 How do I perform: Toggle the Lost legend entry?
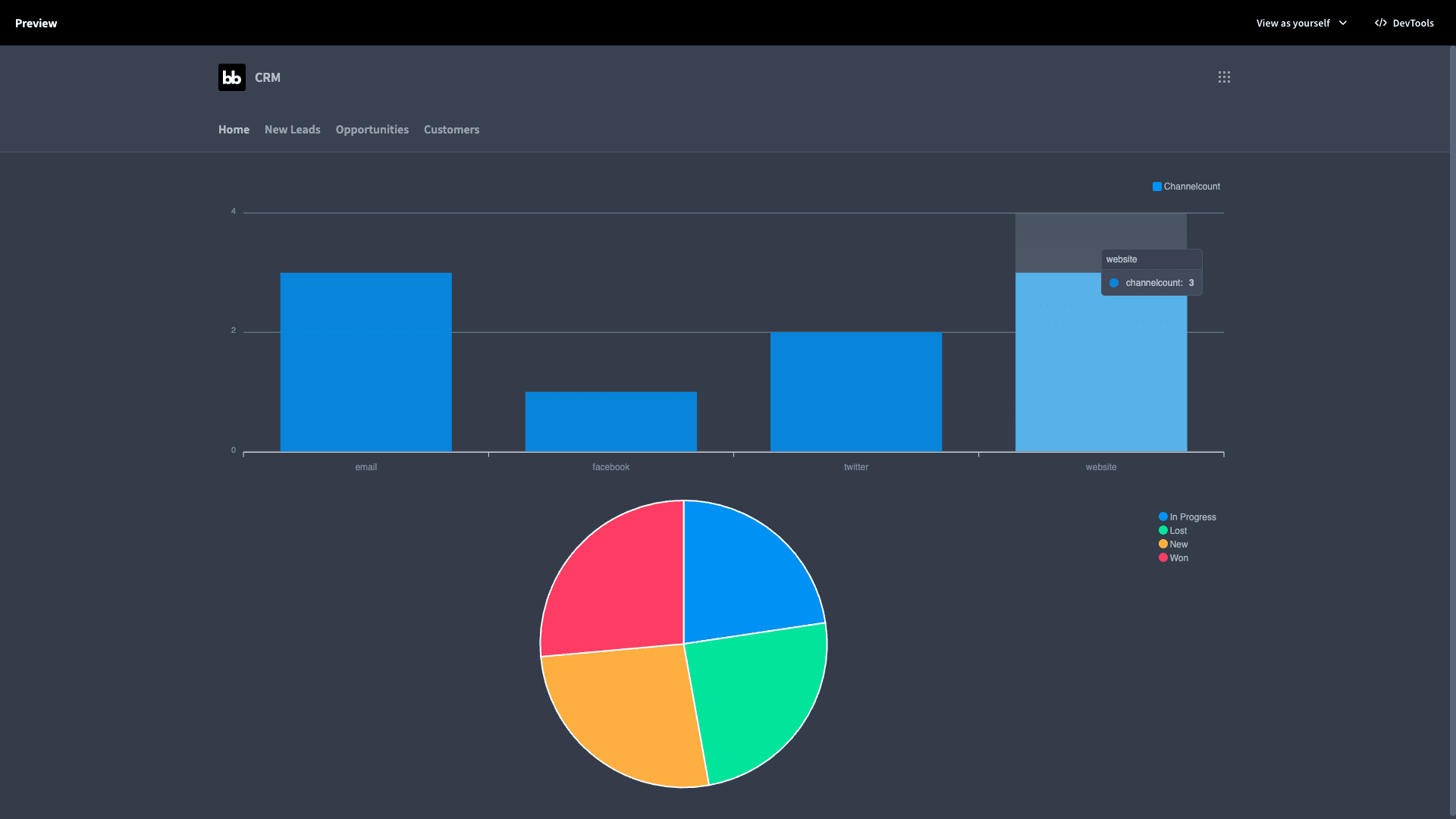point(1172,531)
